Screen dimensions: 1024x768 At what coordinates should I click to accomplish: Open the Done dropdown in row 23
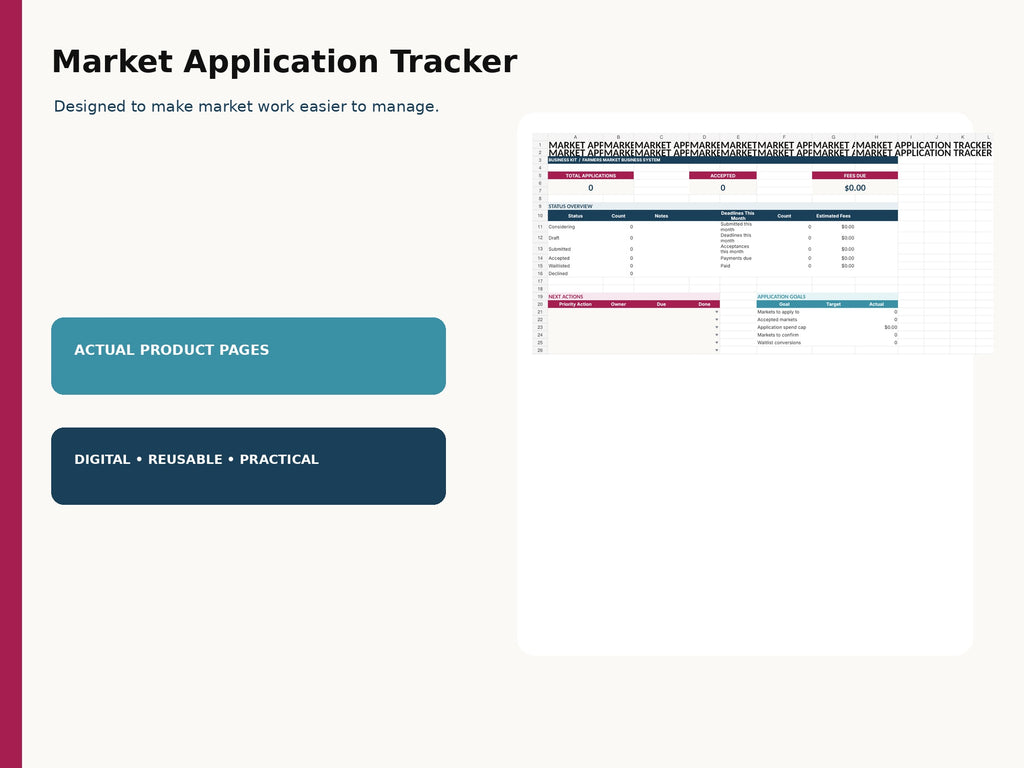pyautogui.click(x=716, y=327)
